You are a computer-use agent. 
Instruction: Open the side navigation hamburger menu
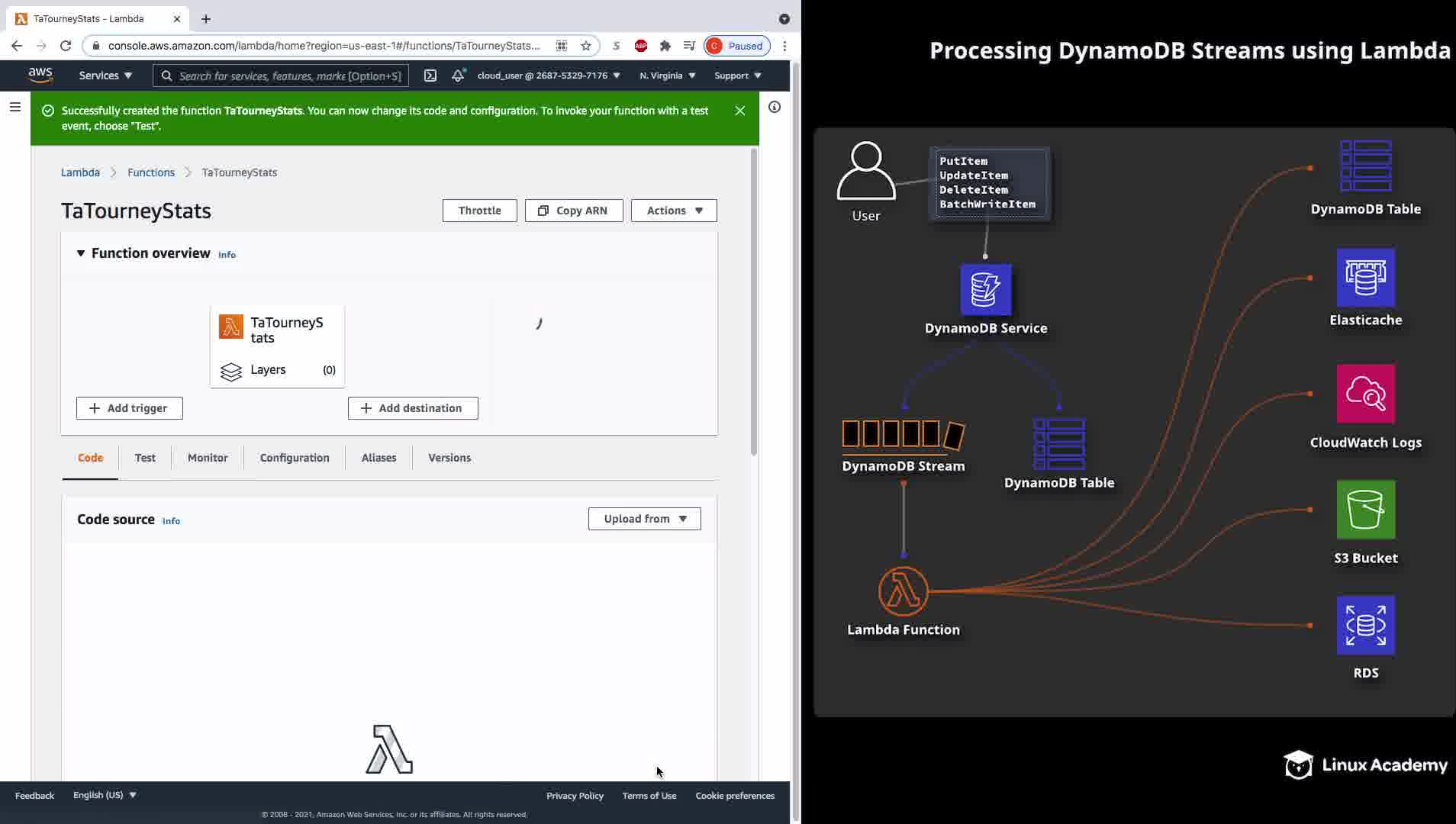coord(14,108)
